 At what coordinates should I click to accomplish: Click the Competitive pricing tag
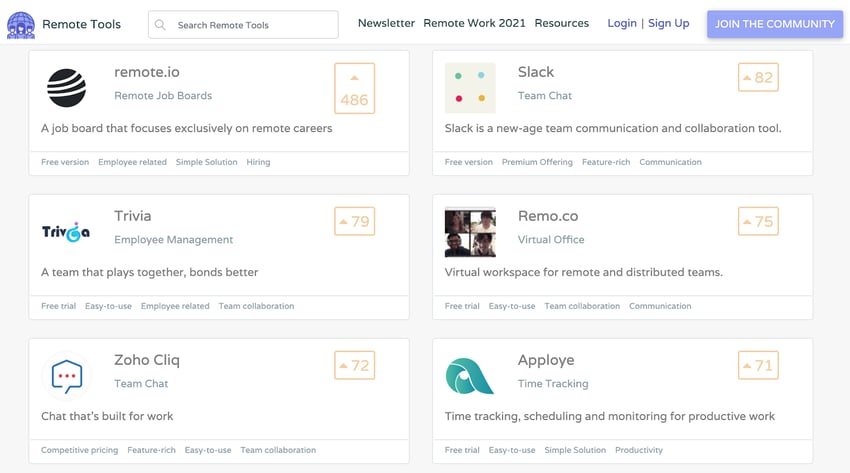click(80, 450)
